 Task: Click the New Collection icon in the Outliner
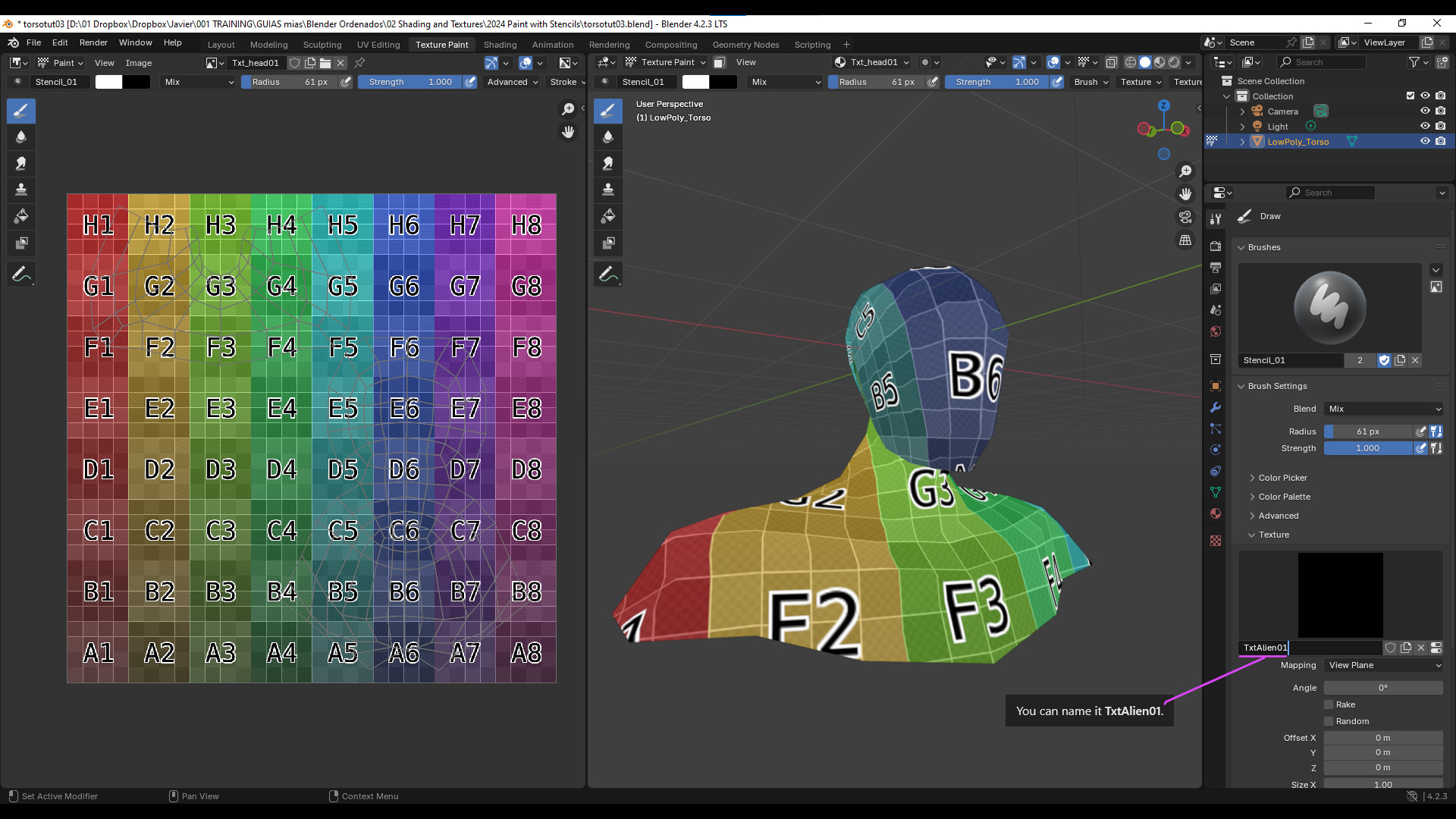1442,62
